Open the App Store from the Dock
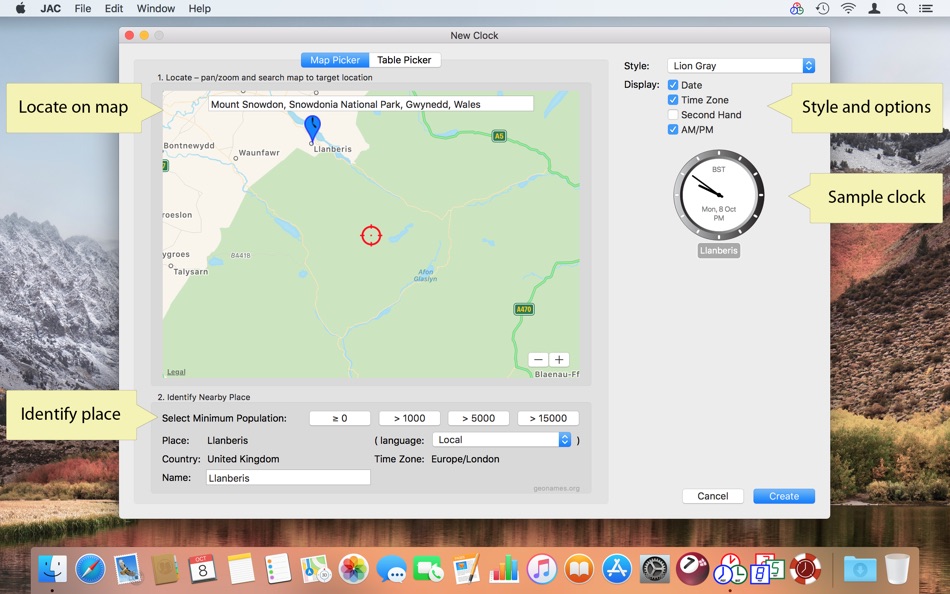Image resolution: width=950 pixels, height=594 pixels. (616, 570)
